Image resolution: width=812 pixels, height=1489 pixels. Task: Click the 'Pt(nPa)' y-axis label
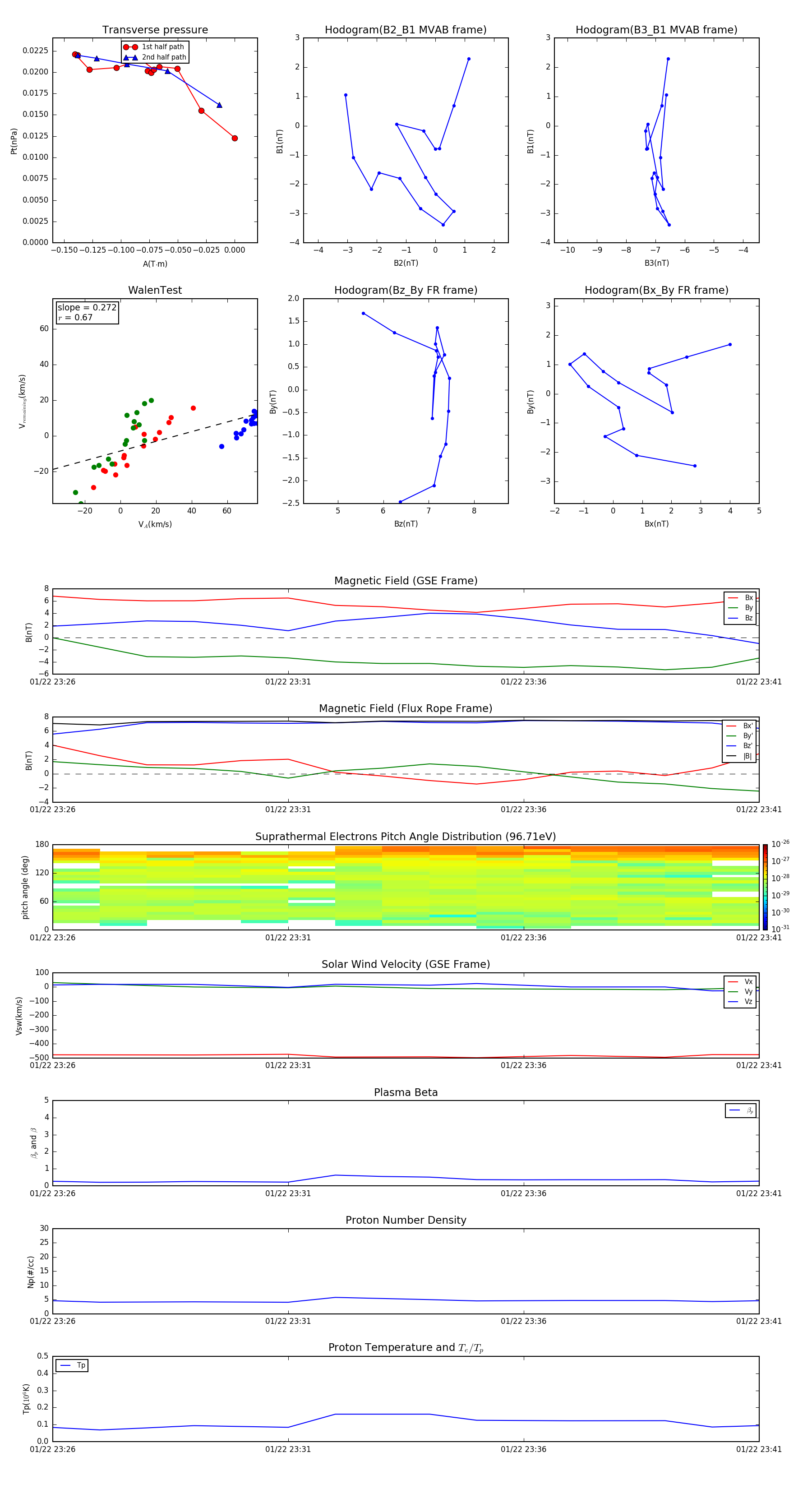(14, 141)
